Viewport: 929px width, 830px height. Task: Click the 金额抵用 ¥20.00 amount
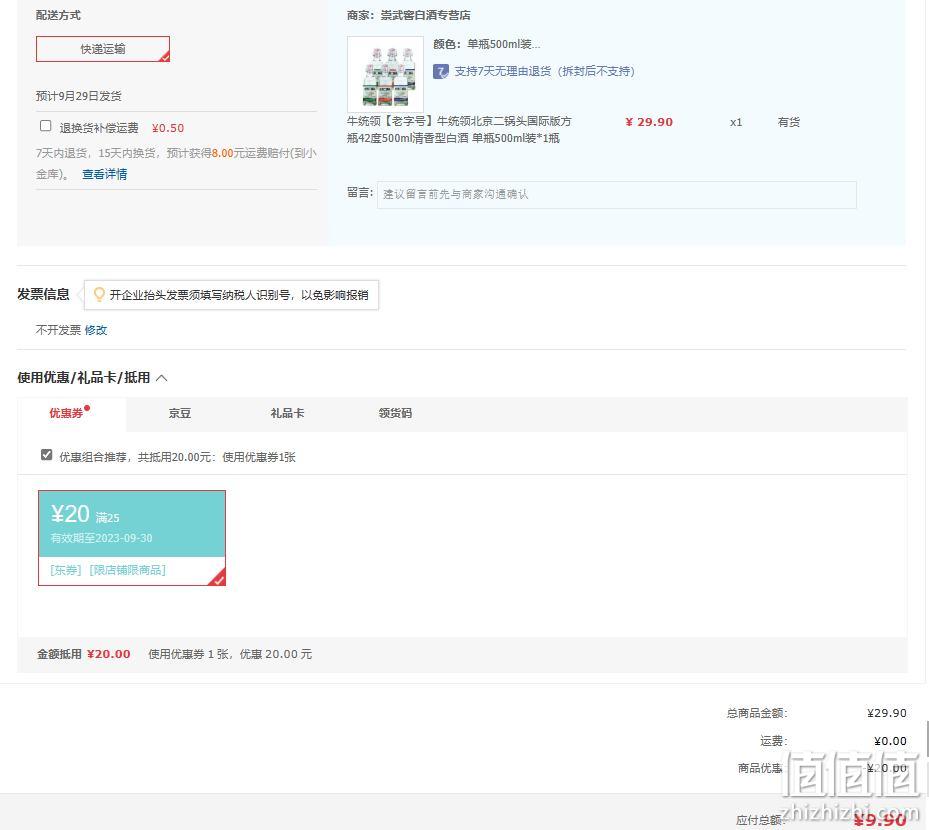tap(108, 654)
